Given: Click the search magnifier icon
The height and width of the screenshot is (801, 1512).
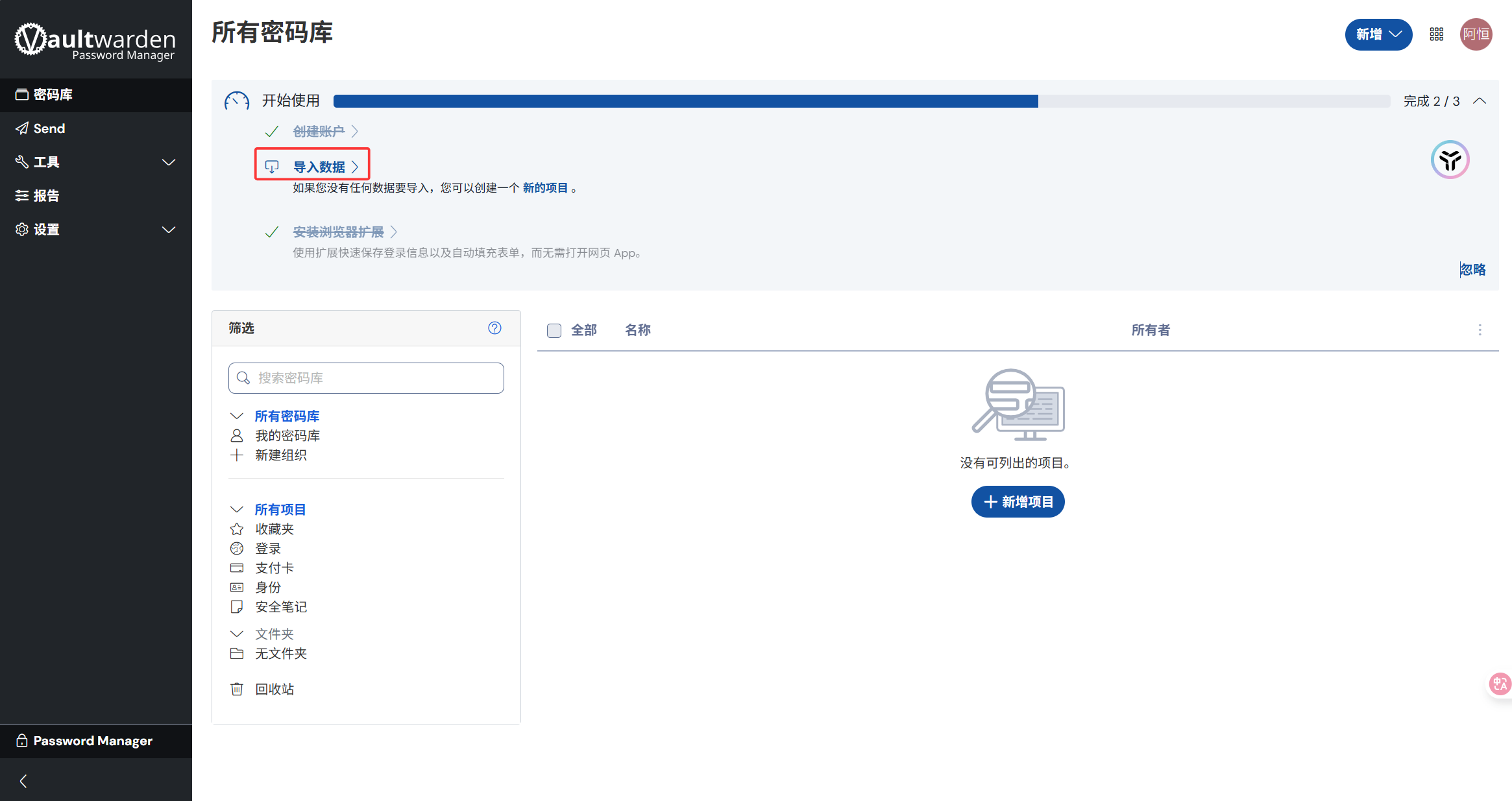Looking at the screenshot, I should point(243,378).
